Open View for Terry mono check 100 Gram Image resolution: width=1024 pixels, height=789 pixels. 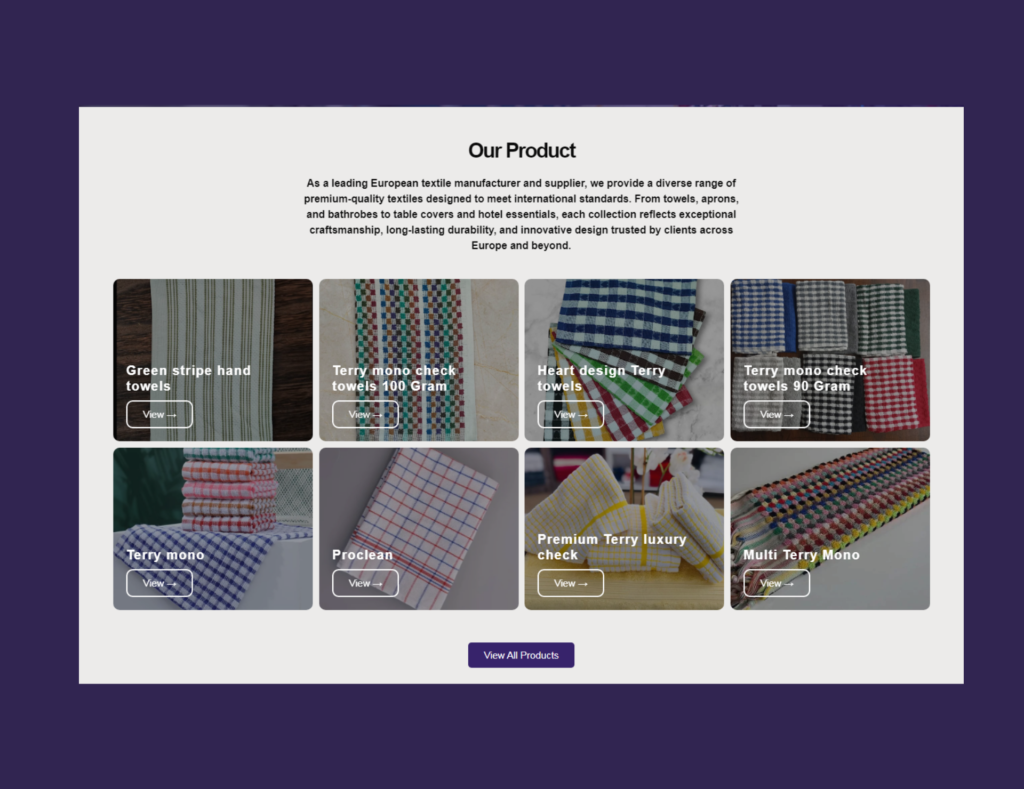tap(365, 415)
